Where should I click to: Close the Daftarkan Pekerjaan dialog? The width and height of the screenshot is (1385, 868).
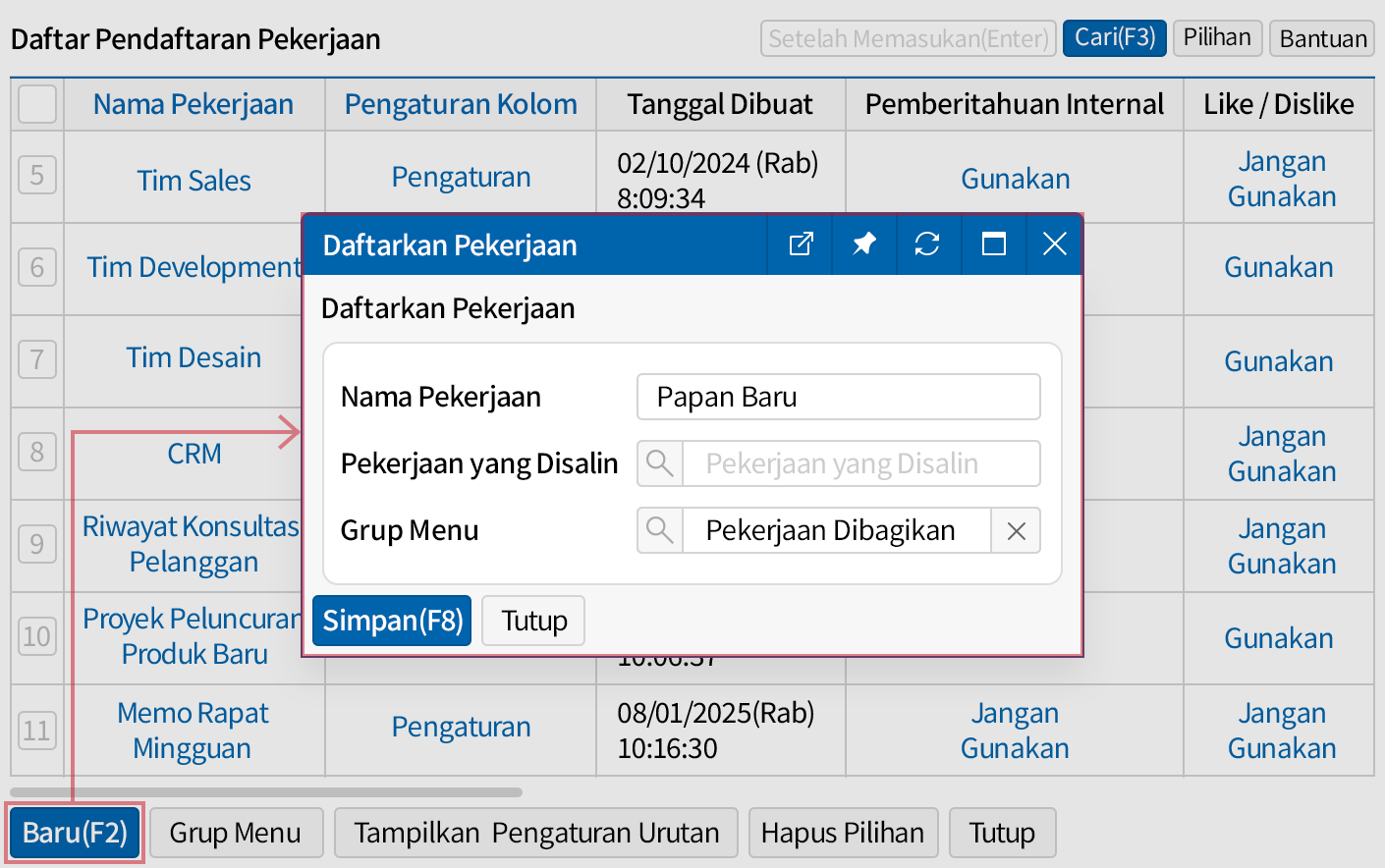pos(1054,244)
